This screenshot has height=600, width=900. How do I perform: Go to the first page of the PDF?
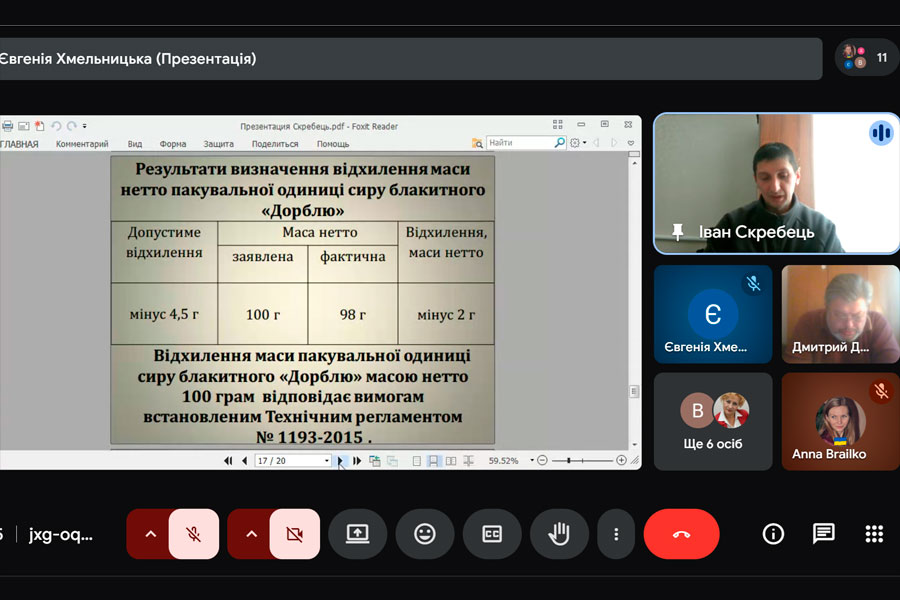coord(228,460)
